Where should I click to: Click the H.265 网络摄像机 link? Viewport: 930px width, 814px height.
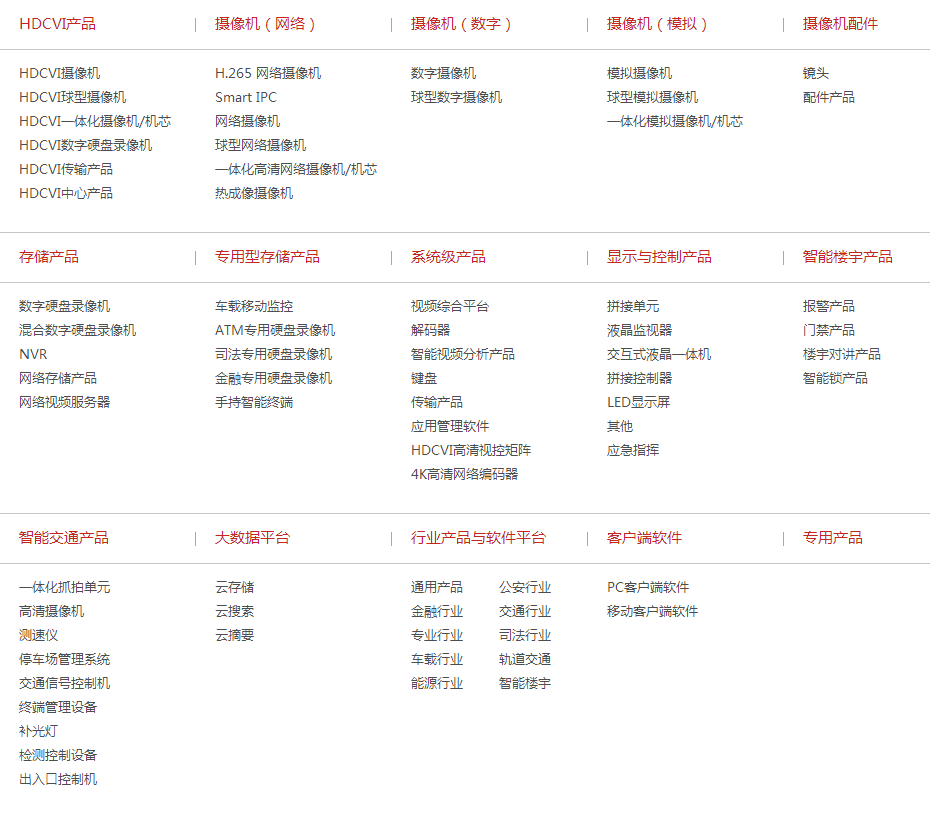[x=268, y=73]
